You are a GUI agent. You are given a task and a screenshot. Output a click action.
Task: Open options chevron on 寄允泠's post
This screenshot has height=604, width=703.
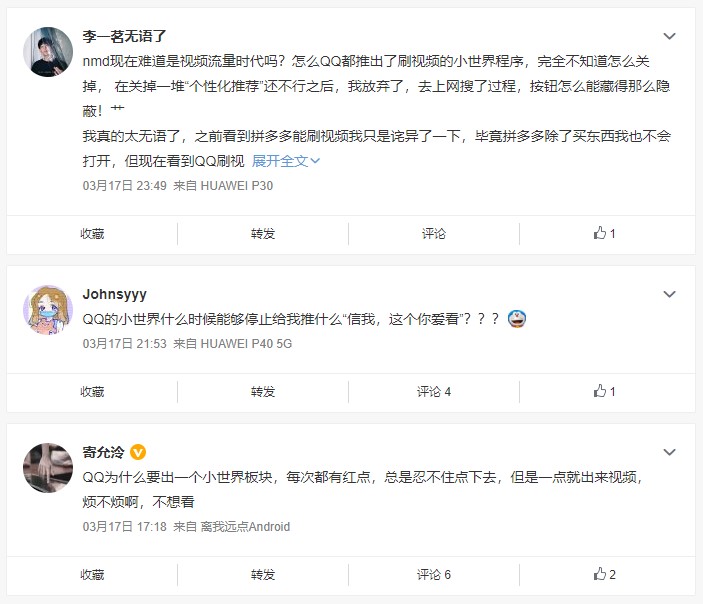tap(669, 452)
